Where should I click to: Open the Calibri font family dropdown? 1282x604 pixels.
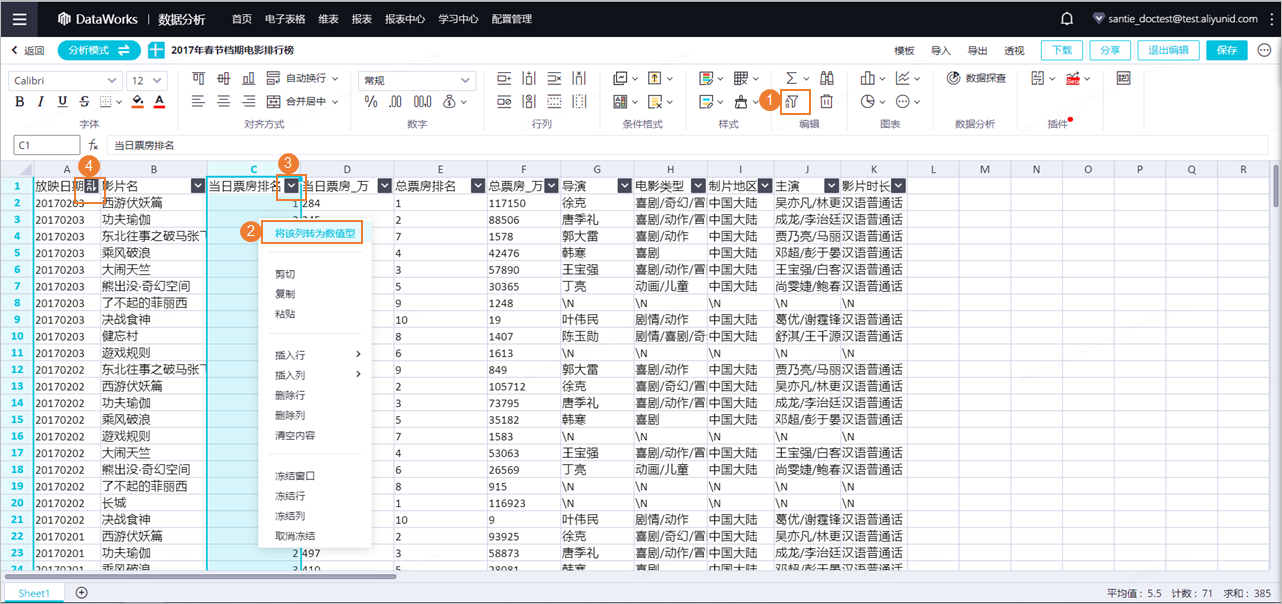[65, 80]
